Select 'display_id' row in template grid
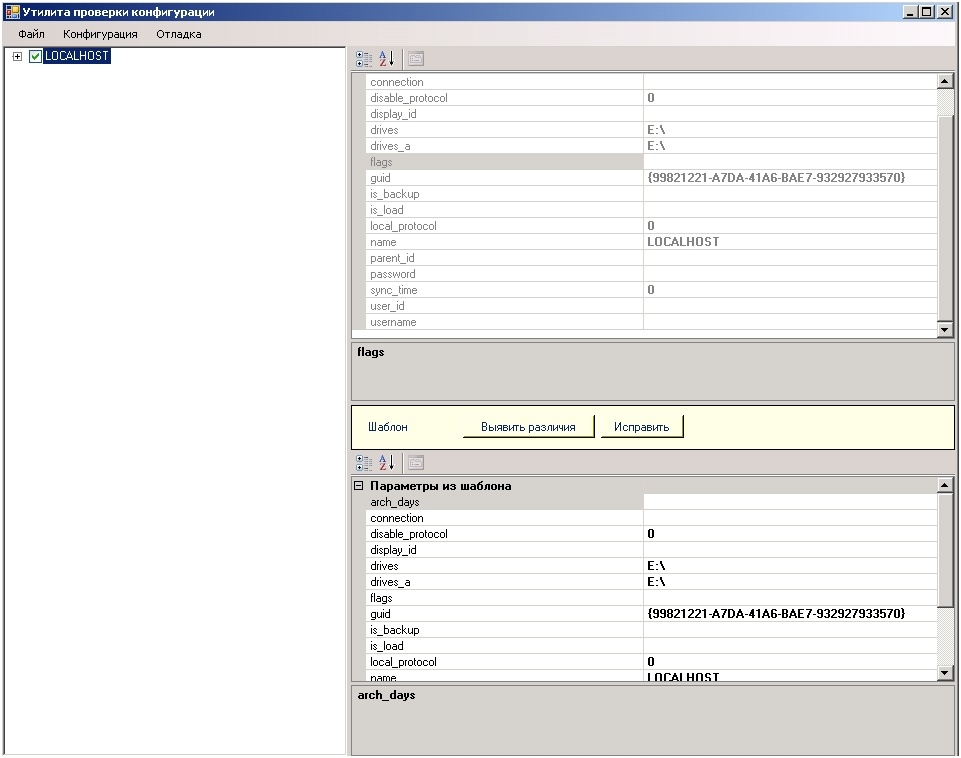961x758 pixels. (651, 550)
